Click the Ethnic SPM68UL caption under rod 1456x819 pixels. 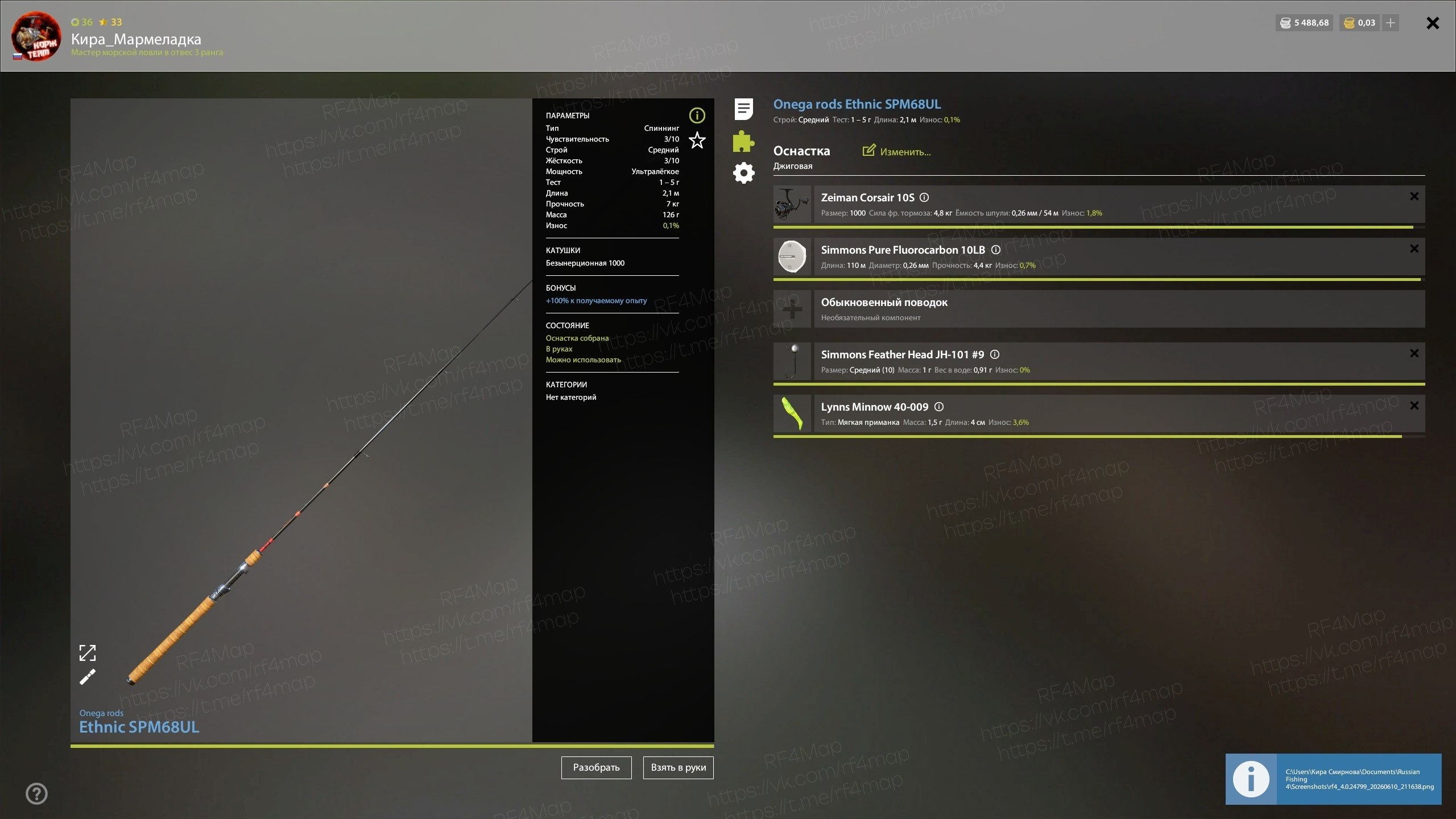tap(139, 727)
